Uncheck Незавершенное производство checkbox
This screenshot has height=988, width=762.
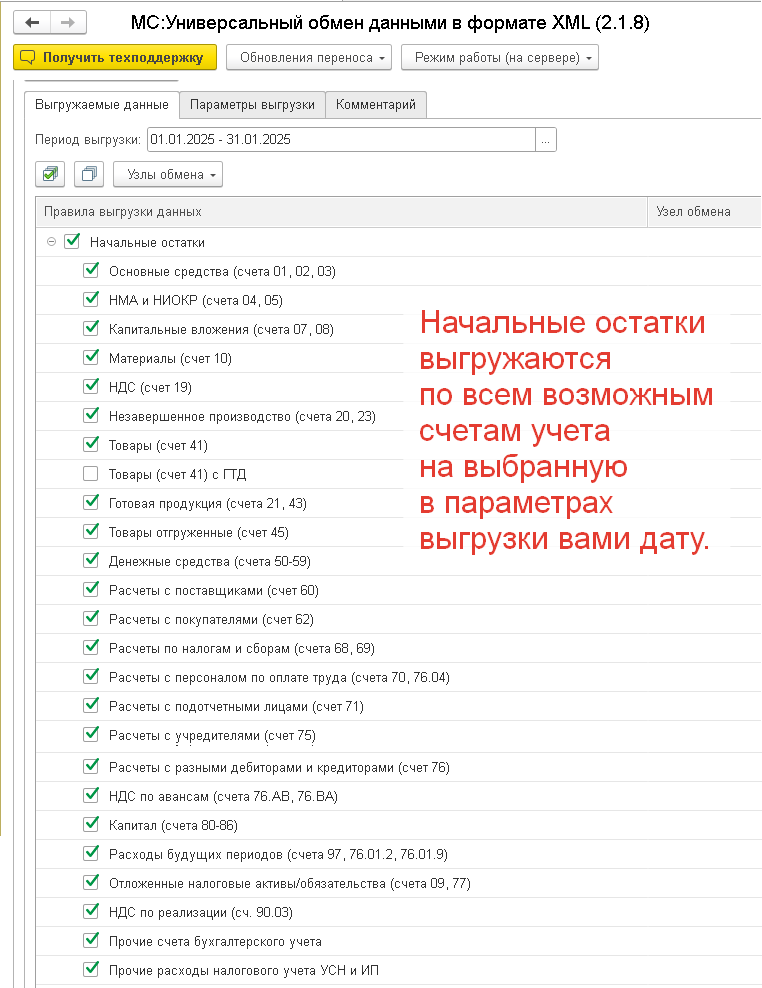point(91,415)
